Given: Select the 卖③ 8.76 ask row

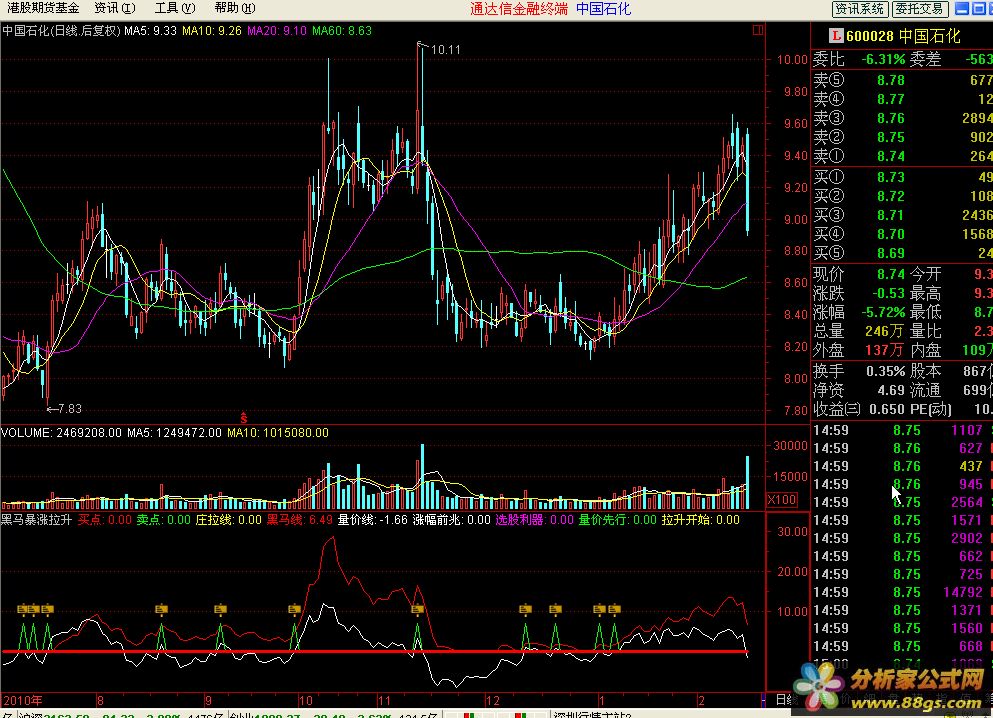Looking at the screenshot, I should tap(902, 118).
